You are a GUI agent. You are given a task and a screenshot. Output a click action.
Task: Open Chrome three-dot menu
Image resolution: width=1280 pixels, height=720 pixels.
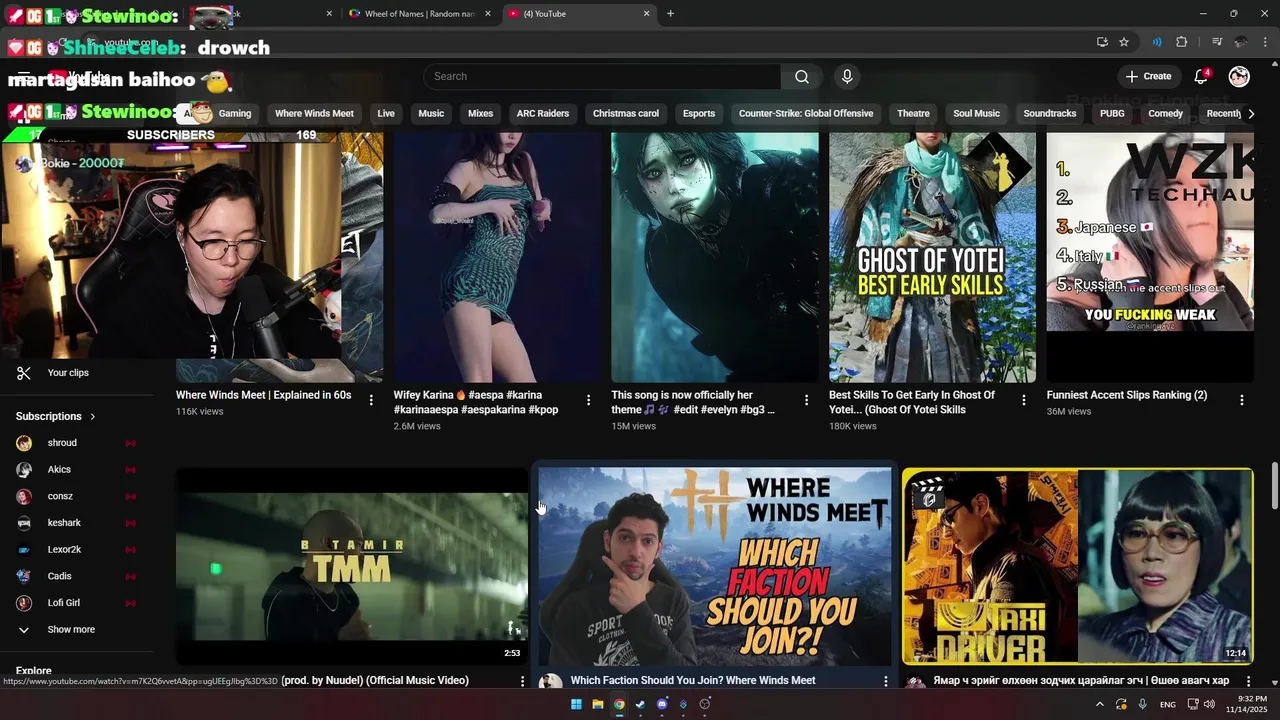click(x=1265, y=42)
